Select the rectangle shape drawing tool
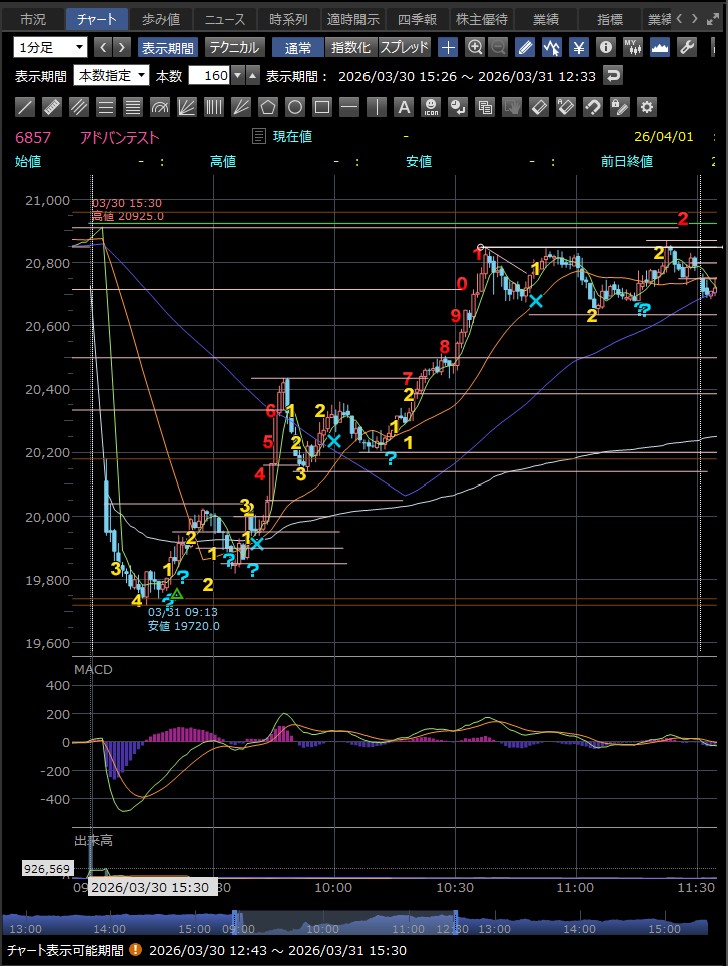Viewport: 728px width, 966px height. (321, 107)
